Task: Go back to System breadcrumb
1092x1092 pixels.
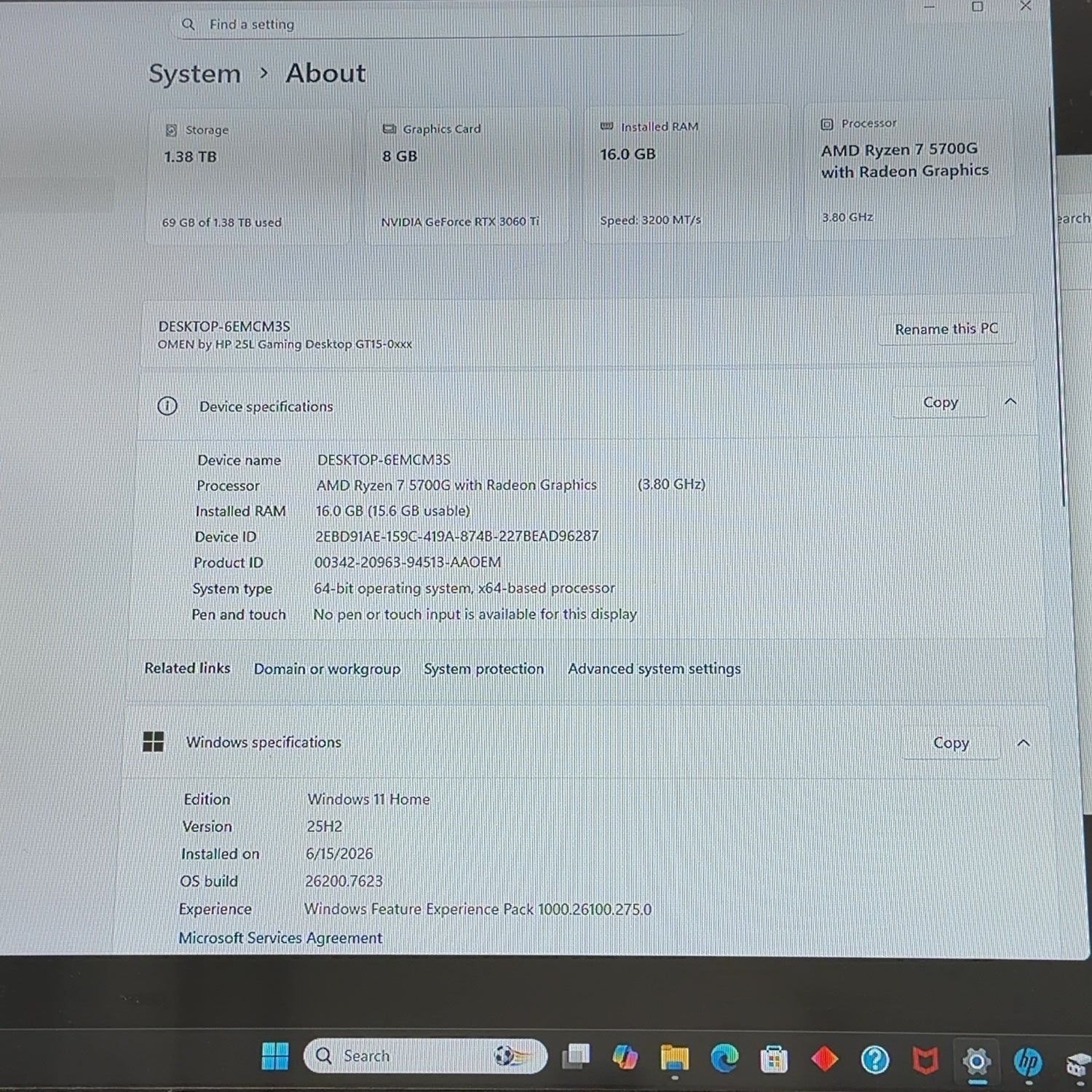Action: [x=194, y=74]
